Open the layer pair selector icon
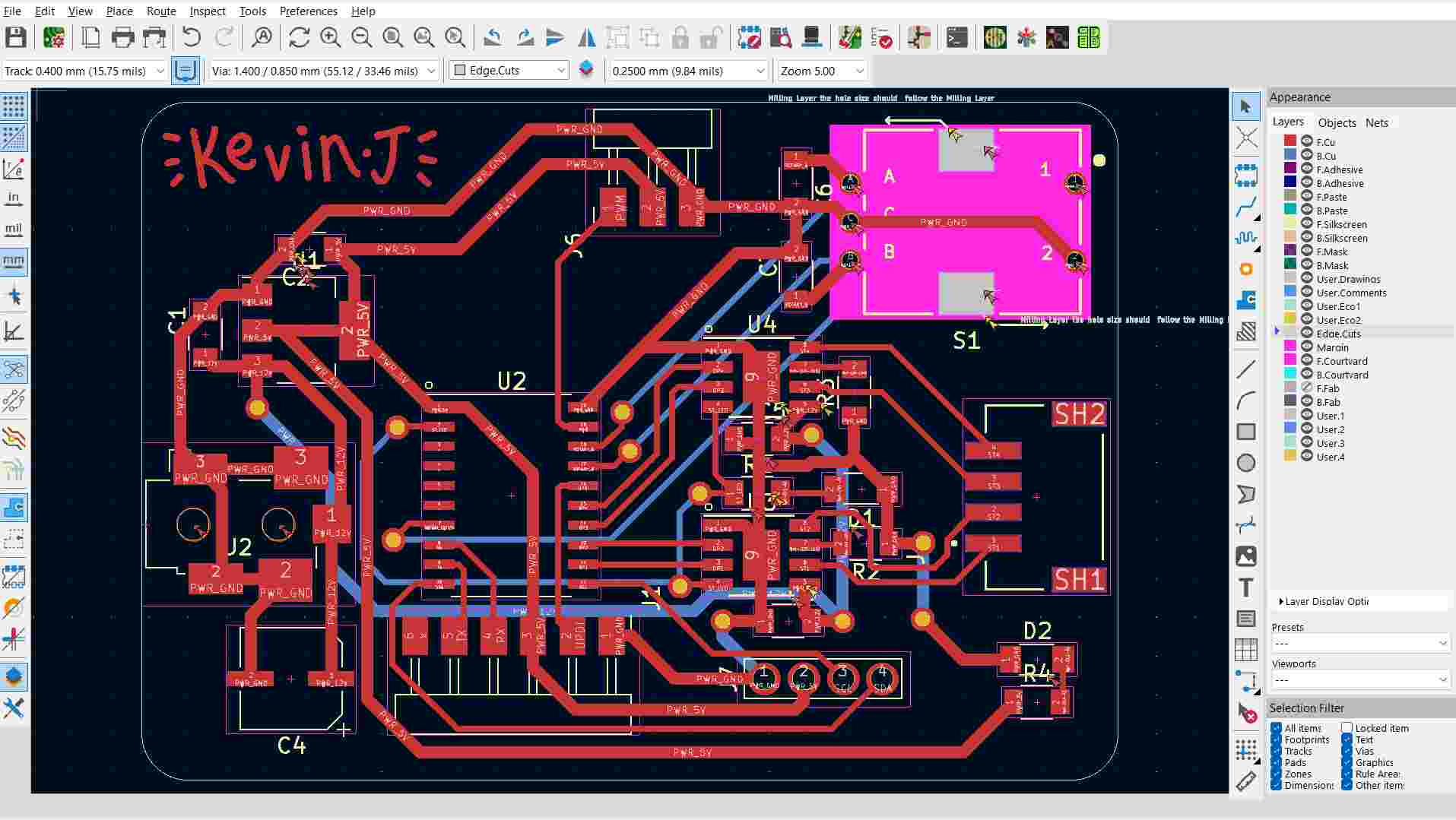Viewport: 1456px width, 820px height. coord(586,69)
